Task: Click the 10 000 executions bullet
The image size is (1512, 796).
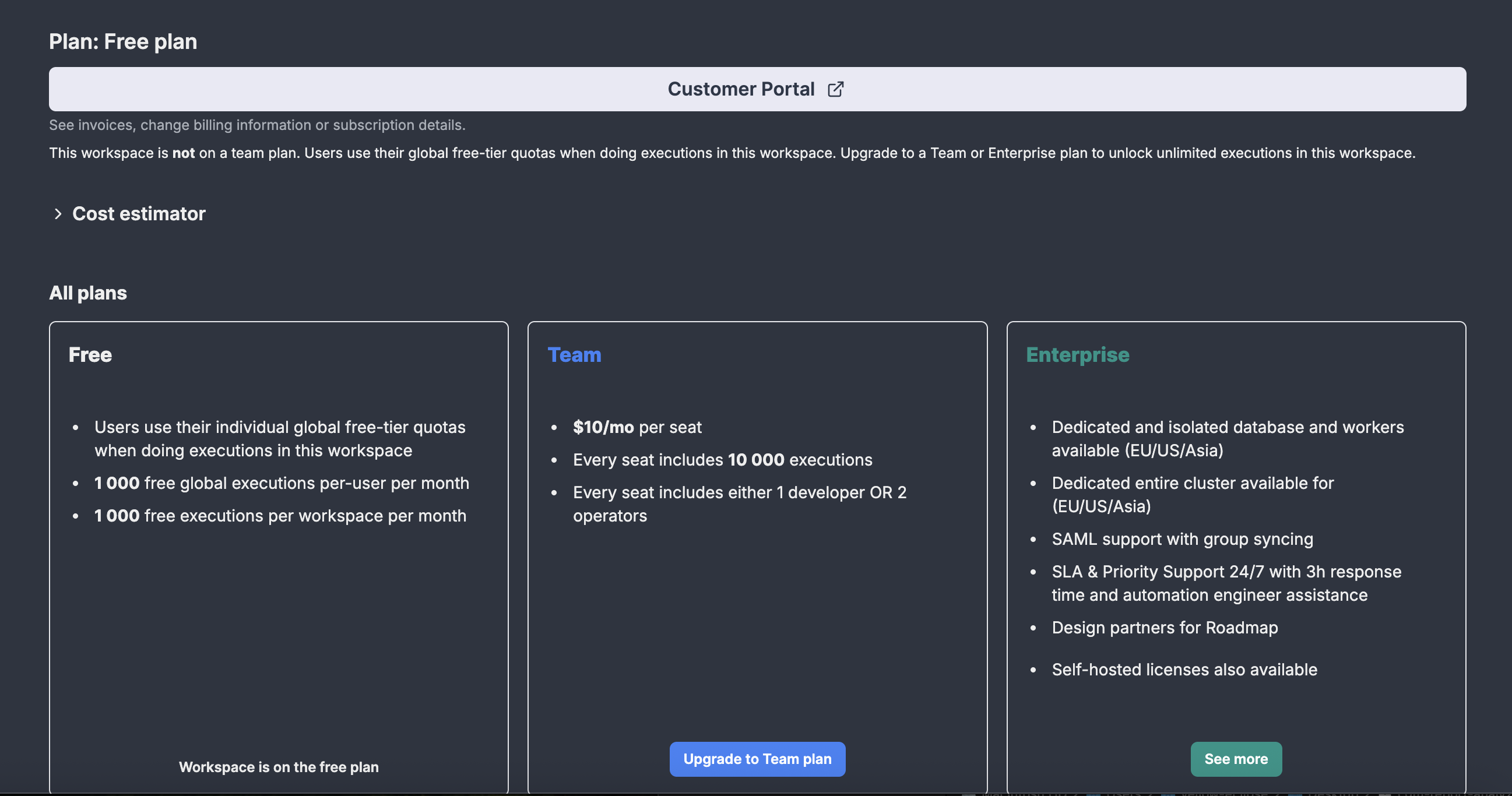Action: tap(722, 460)
